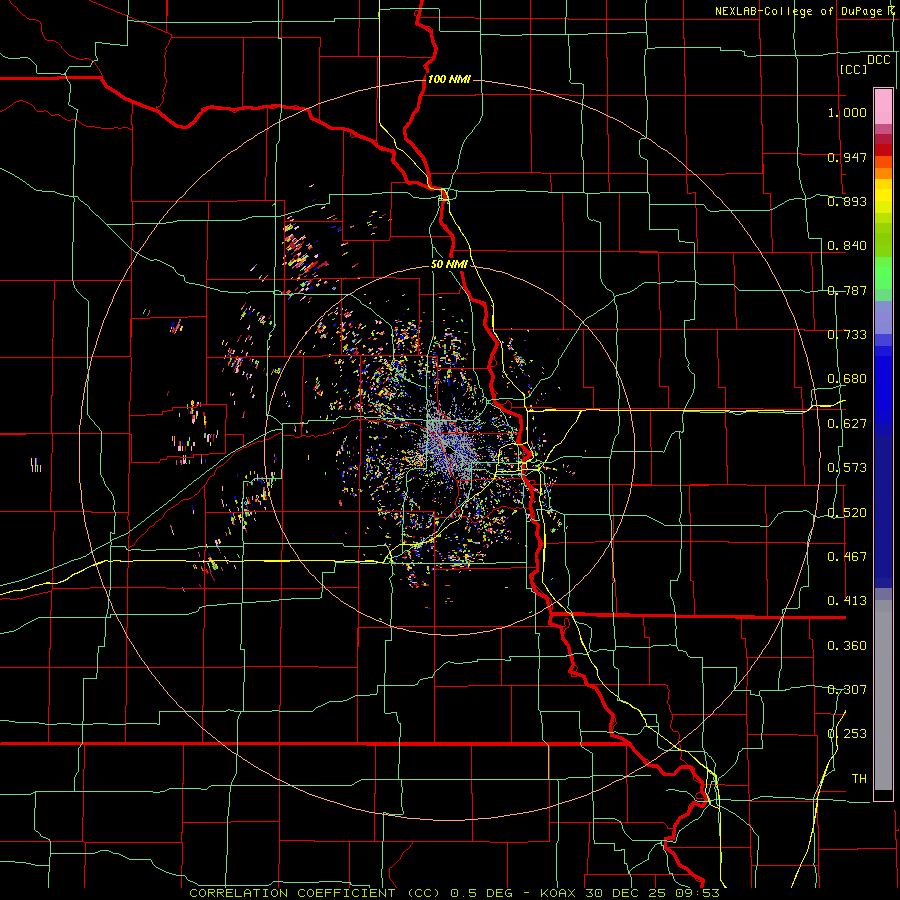Viewport: 900px width, 900px height.
Task: Click the TH label at legend bottom
Action: coord(859,779)
